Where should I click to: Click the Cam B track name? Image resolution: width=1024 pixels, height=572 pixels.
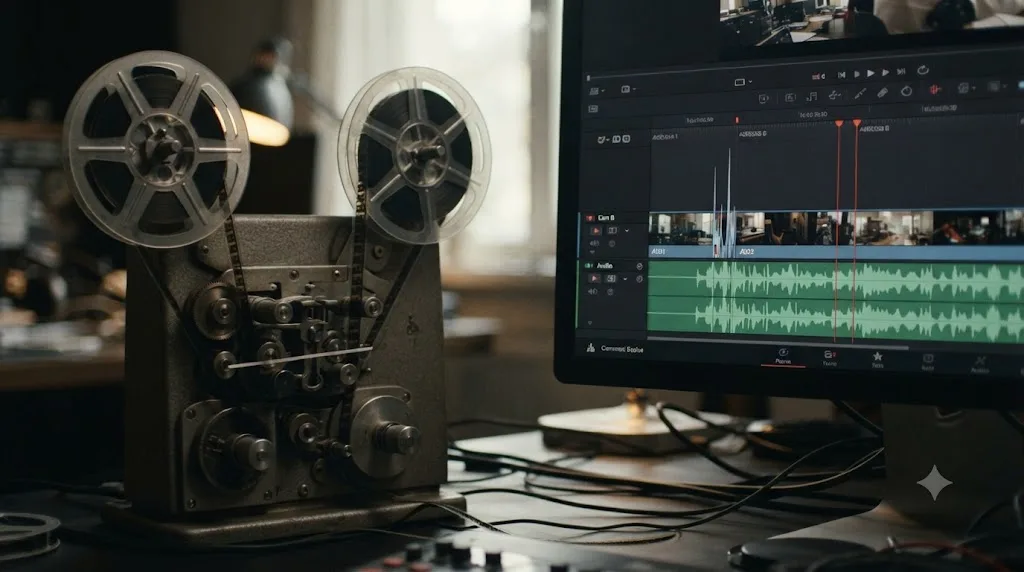pyautogui.click(x=605, y=218)
